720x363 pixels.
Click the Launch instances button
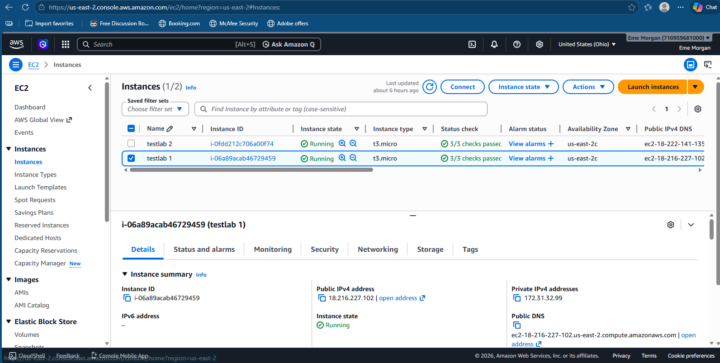[x=652, y=87]
